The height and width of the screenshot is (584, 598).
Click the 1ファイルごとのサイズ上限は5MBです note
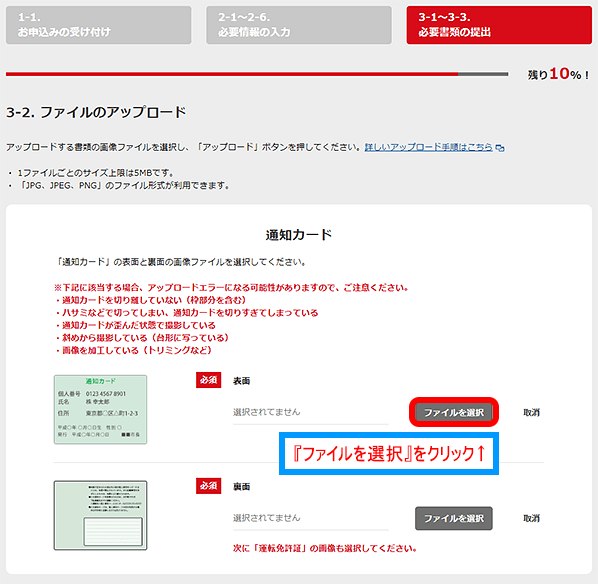96,173
